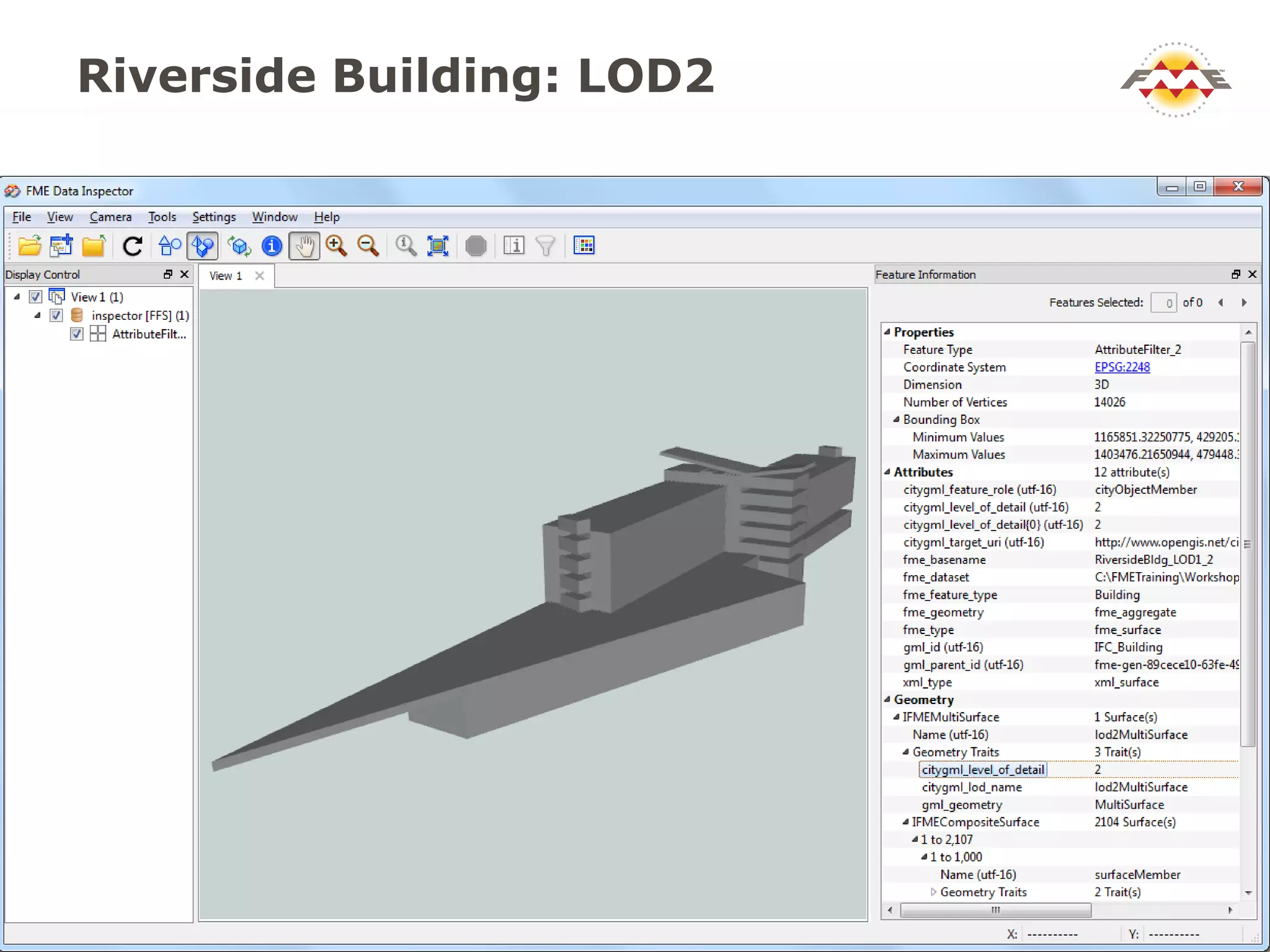
Task: Close the View 1 tab
Action: (x=260, y=276)
